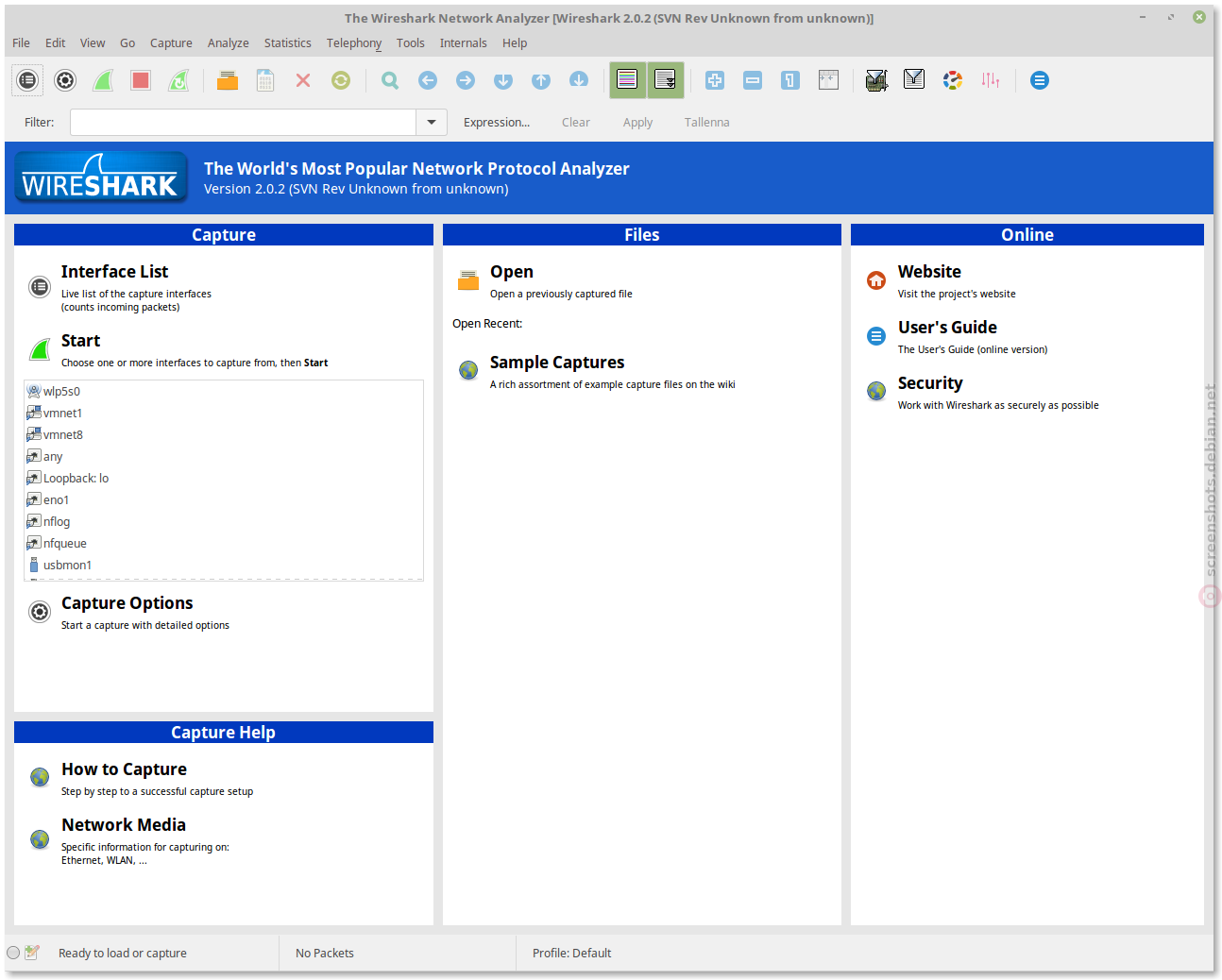
Task: Find a packet magnifier icon
Action: coord(390,80)
